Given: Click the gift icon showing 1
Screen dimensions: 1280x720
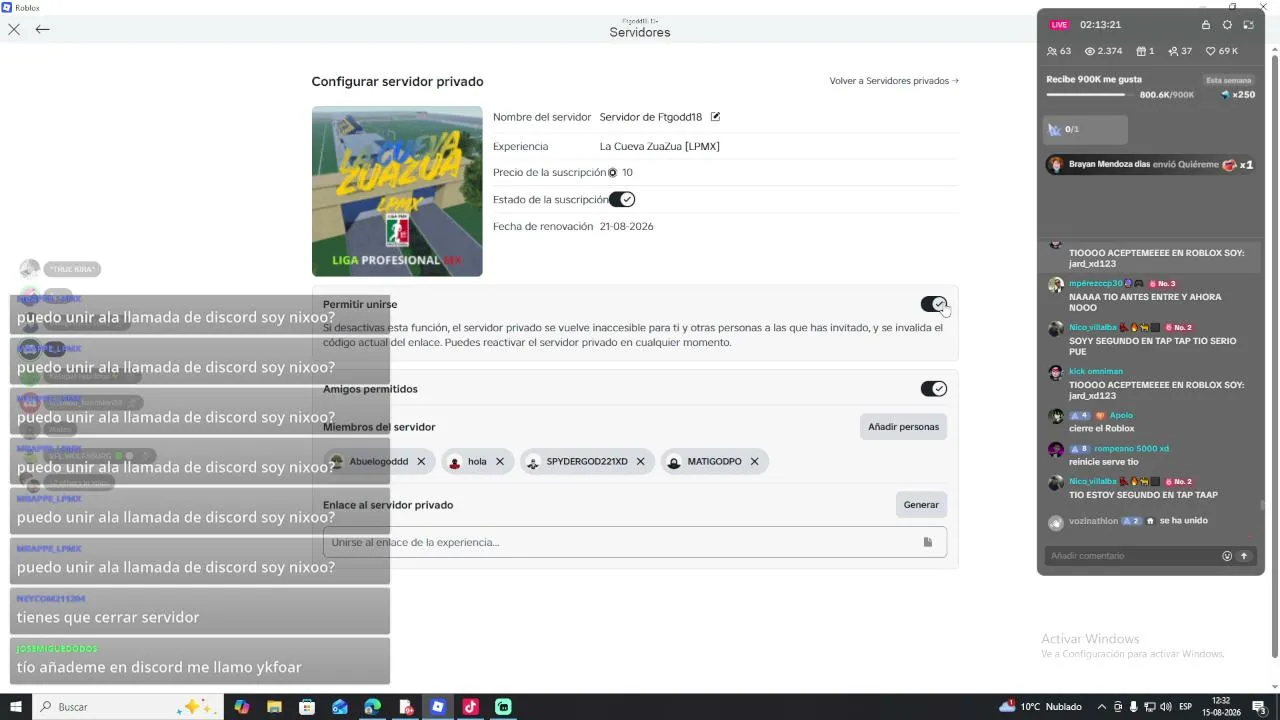Looking at the screenshot, I should click(1141, 51).
